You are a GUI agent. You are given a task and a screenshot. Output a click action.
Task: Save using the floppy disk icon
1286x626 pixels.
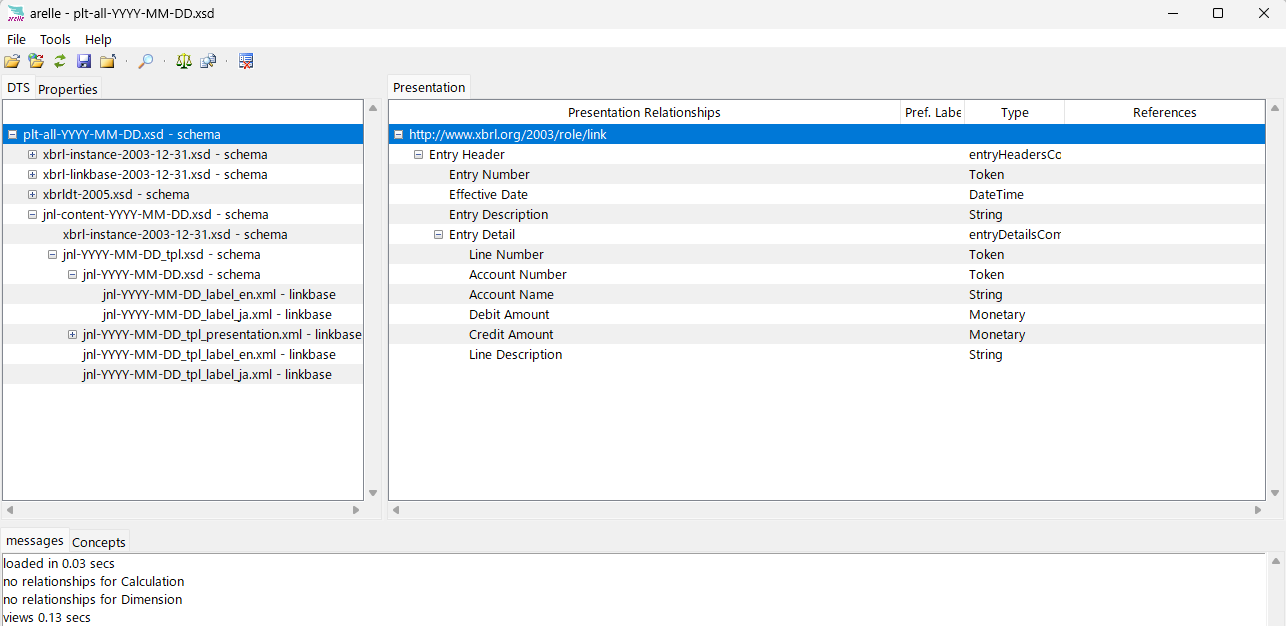pyautogui.click(x=84, y=61)
